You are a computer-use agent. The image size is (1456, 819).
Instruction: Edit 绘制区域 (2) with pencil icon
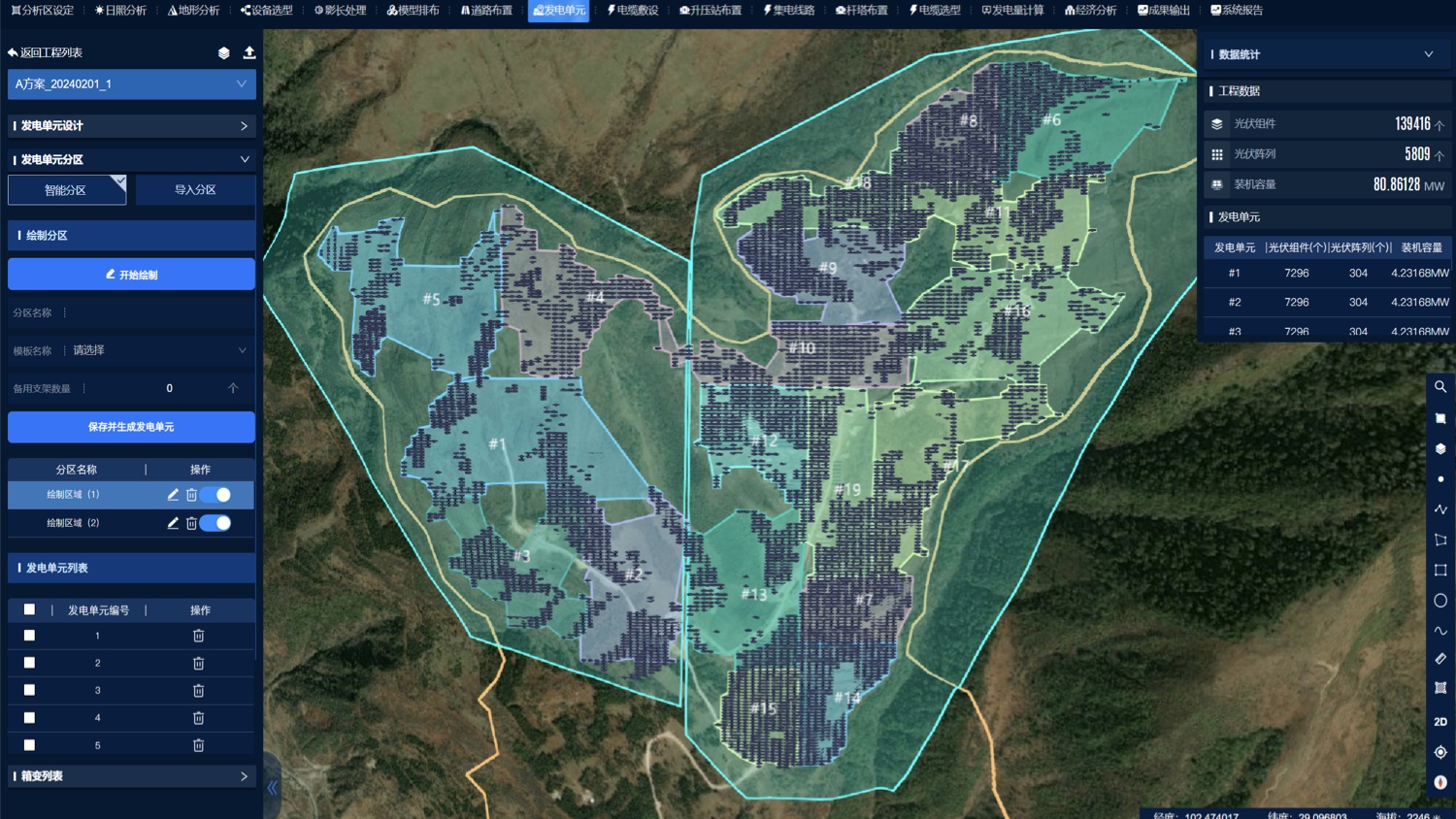pyautogui.click(x=173, y=523)
